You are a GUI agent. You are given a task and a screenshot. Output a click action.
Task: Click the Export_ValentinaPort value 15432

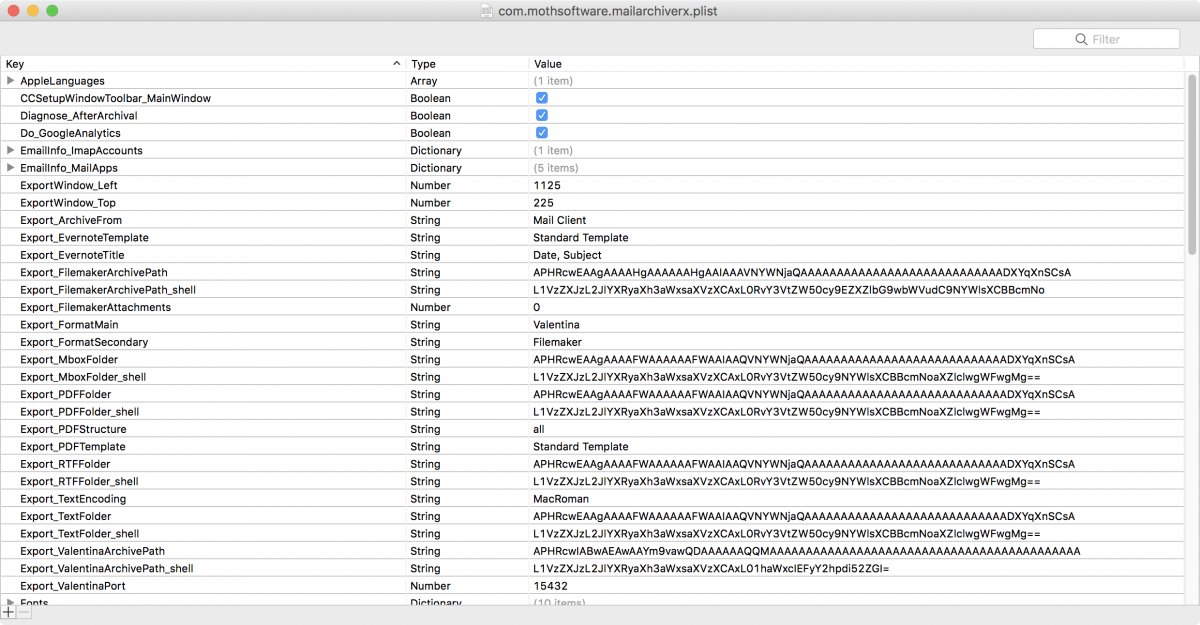[550, 586]
